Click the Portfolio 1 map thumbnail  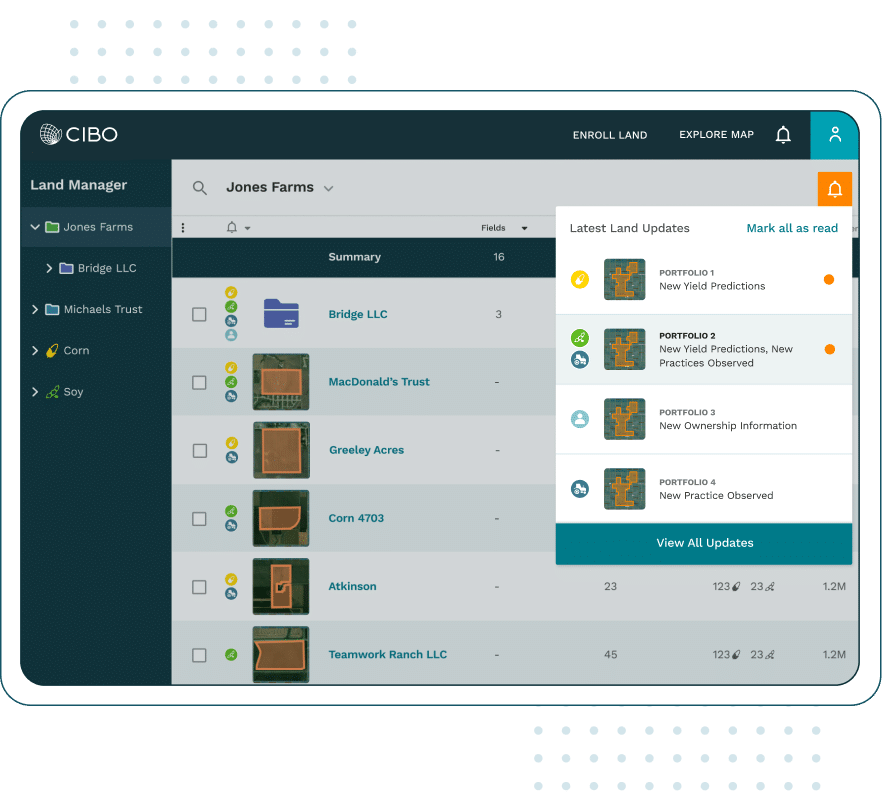click(x=624, y=279)
